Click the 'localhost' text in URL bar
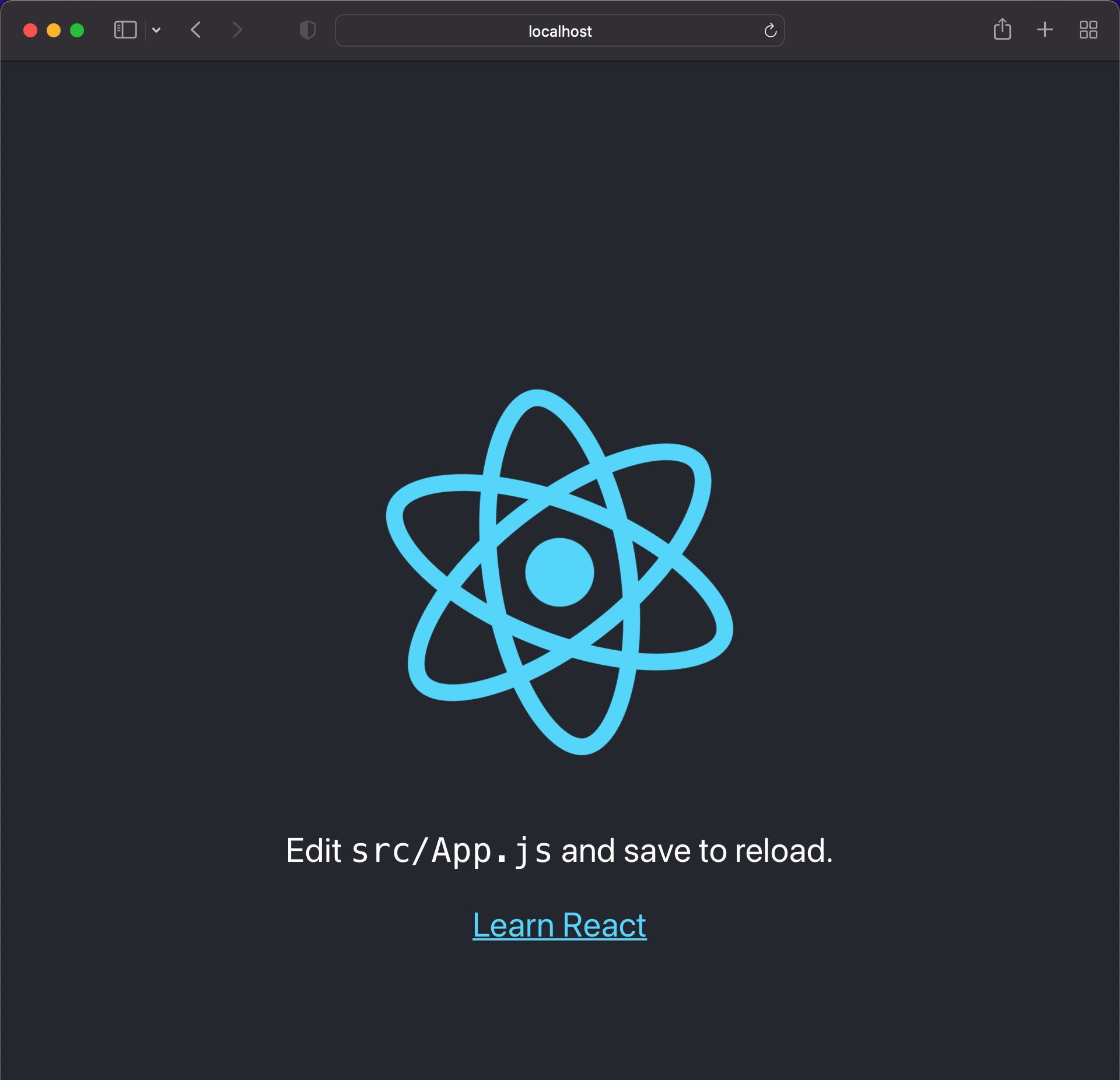Image resolution: width=1120 pixels, height=1080 pixels. coord(559,31)
